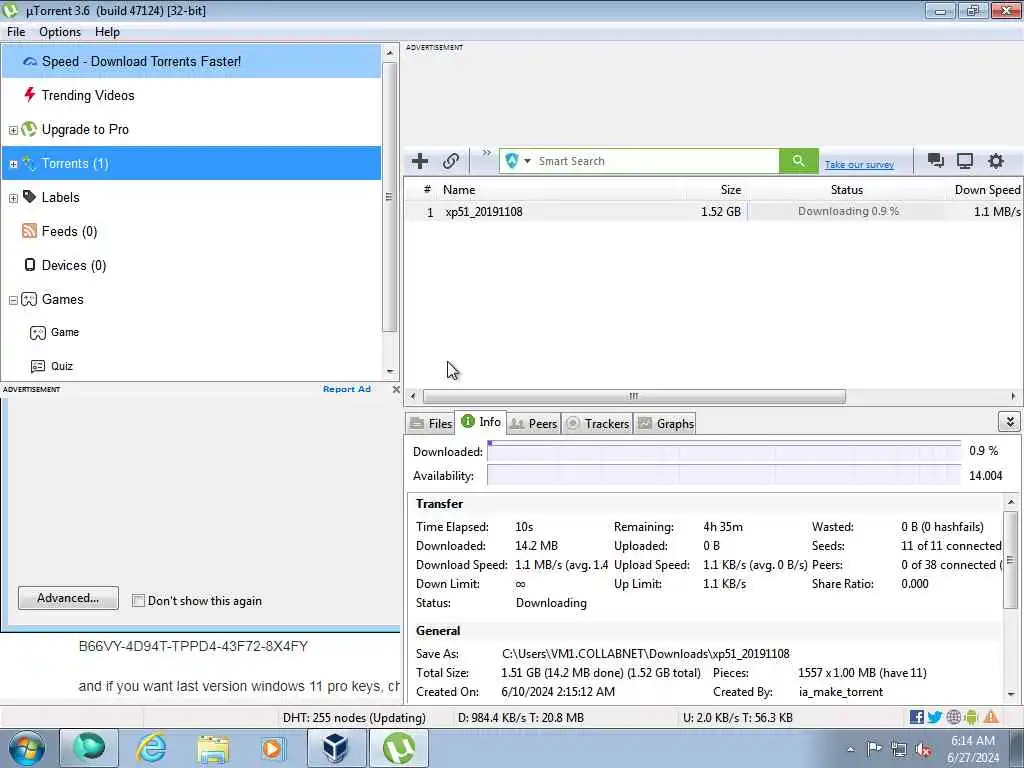Click the muted volume tray icon

click(923, 750)
